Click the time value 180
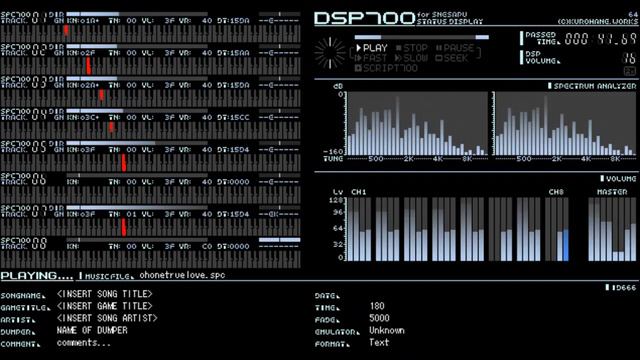The image size is (640, 360). pos(377,306)
